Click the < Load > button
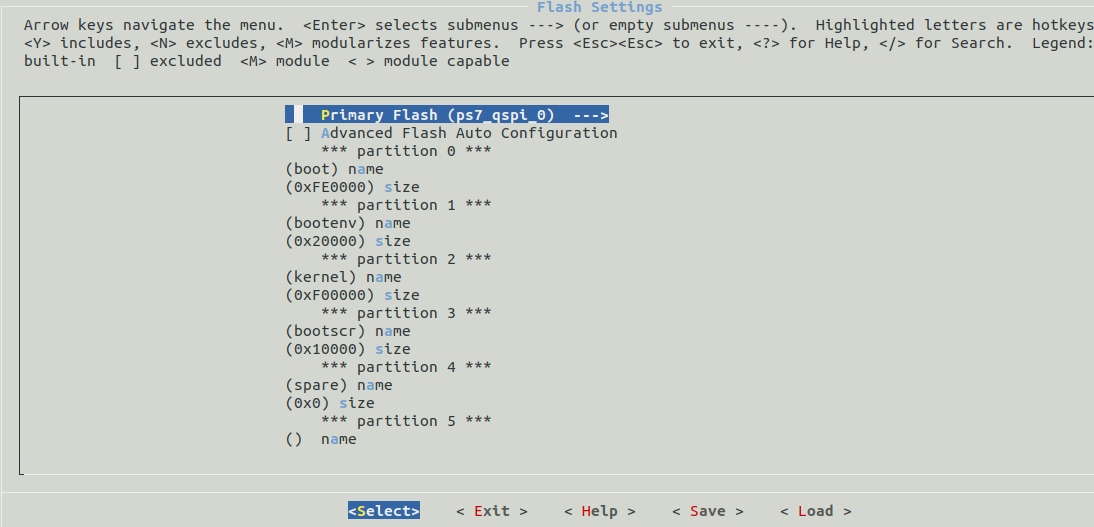This screenshot has width=1094, height=527. click(816, 511)
